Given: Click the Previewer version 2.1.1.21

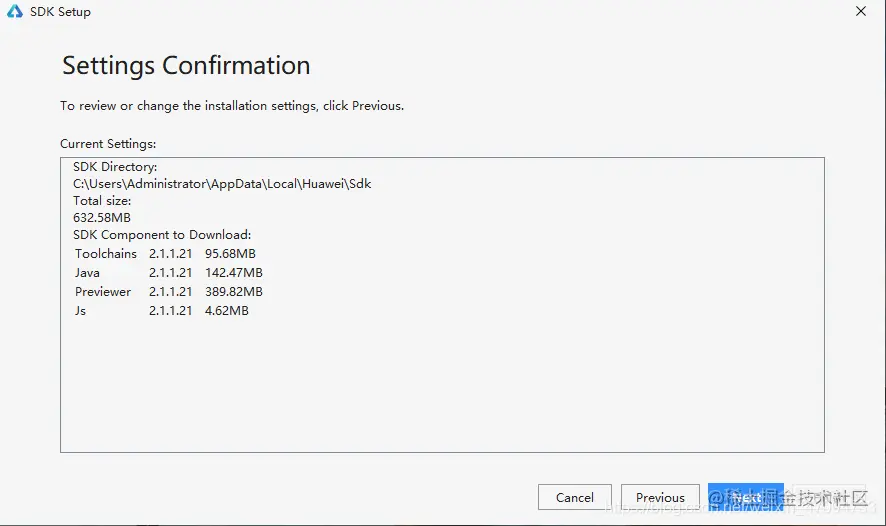Looking at the screenshot, I should coord(171,292).
